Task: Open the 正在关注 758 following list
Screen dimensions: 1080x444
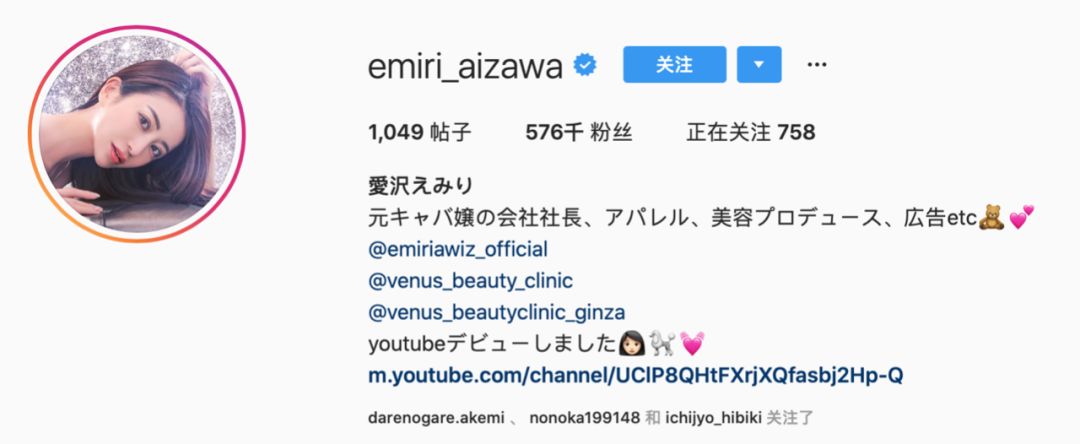Action: click(x=751, y=132)
